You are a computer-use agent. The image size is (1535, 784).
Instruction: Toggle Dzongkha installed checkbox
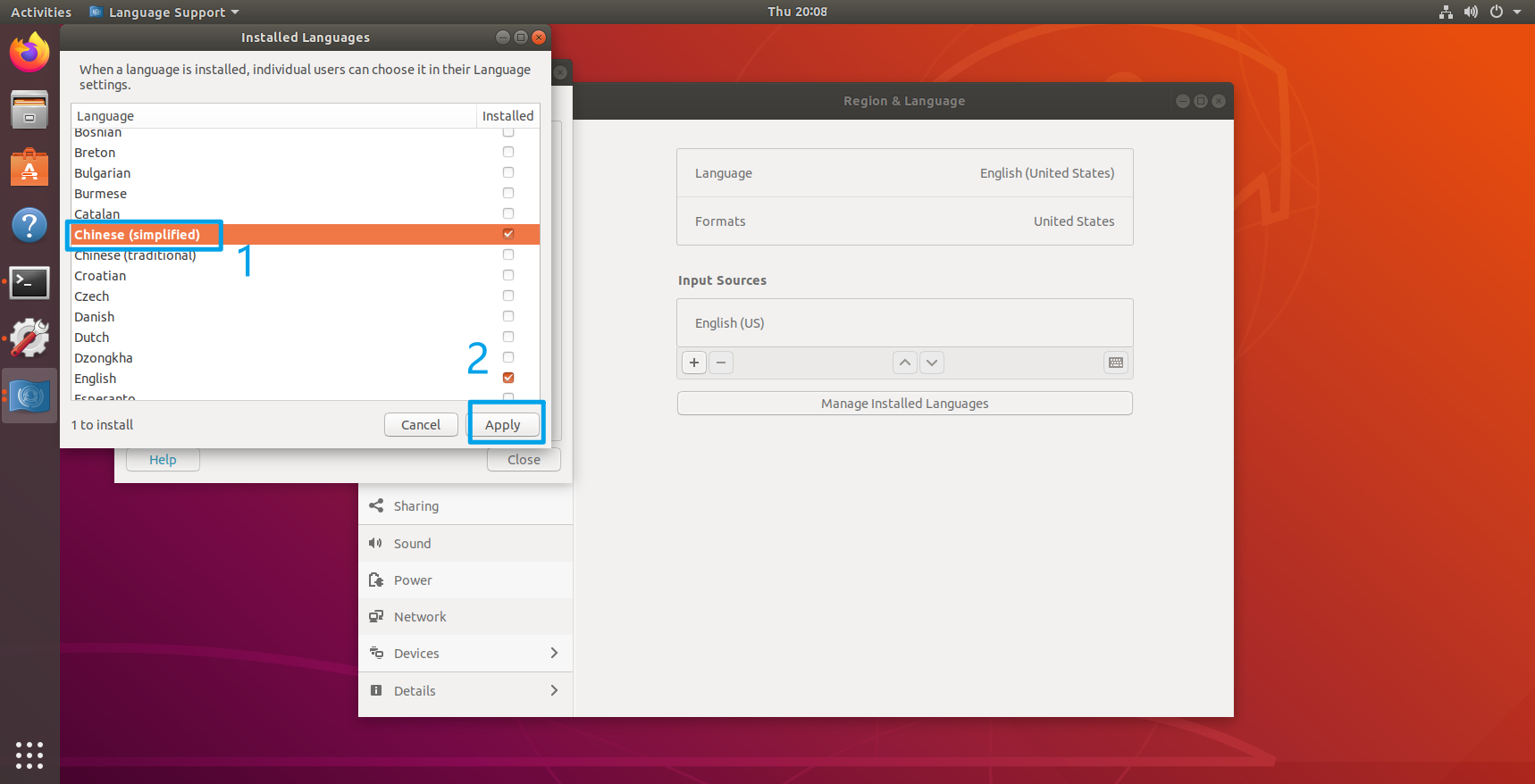(508, 357)
